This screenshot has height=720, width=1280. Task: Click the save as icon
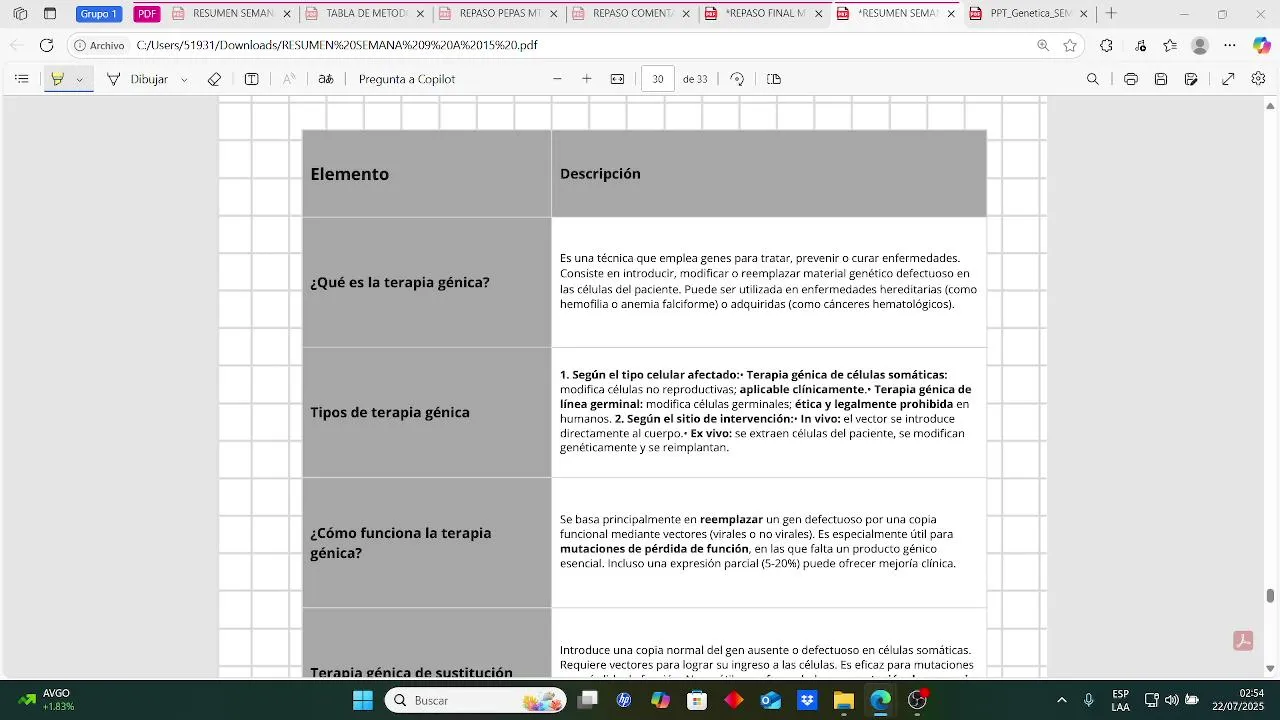(1191, 79)
